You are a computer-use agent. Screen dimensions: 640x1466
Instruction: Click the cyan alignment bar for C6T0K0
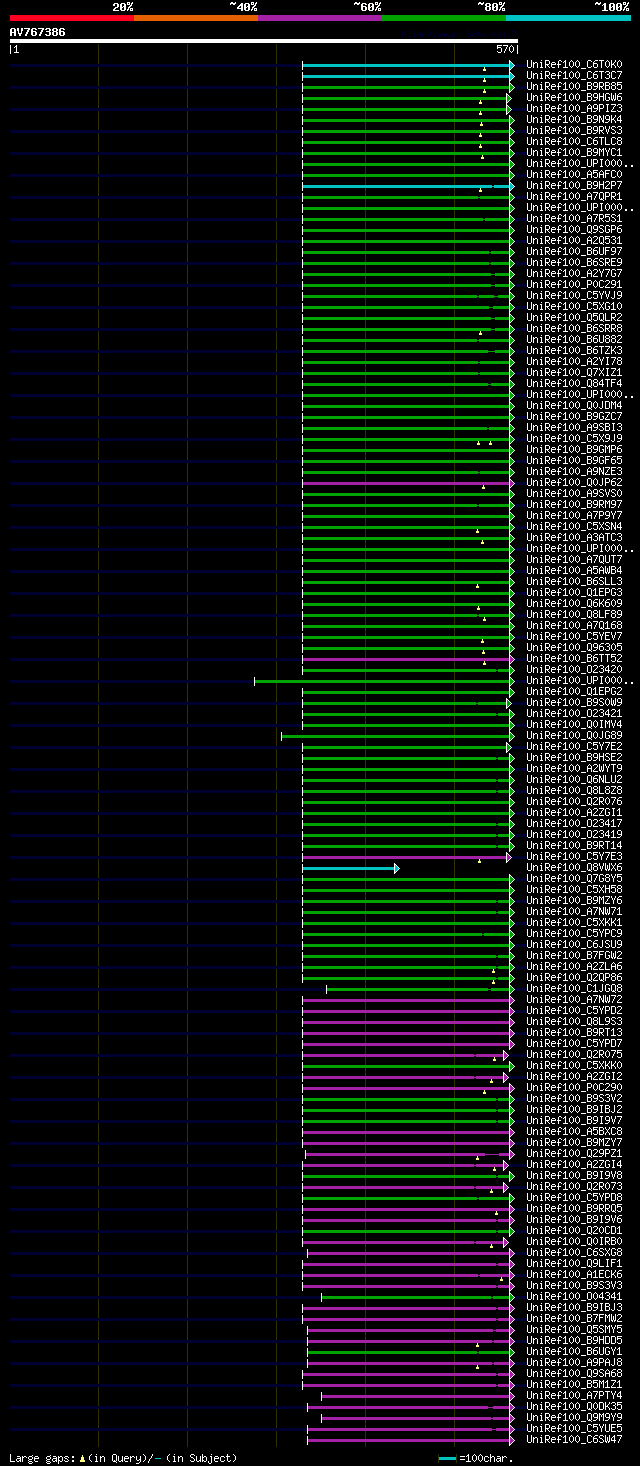point(406,65)
